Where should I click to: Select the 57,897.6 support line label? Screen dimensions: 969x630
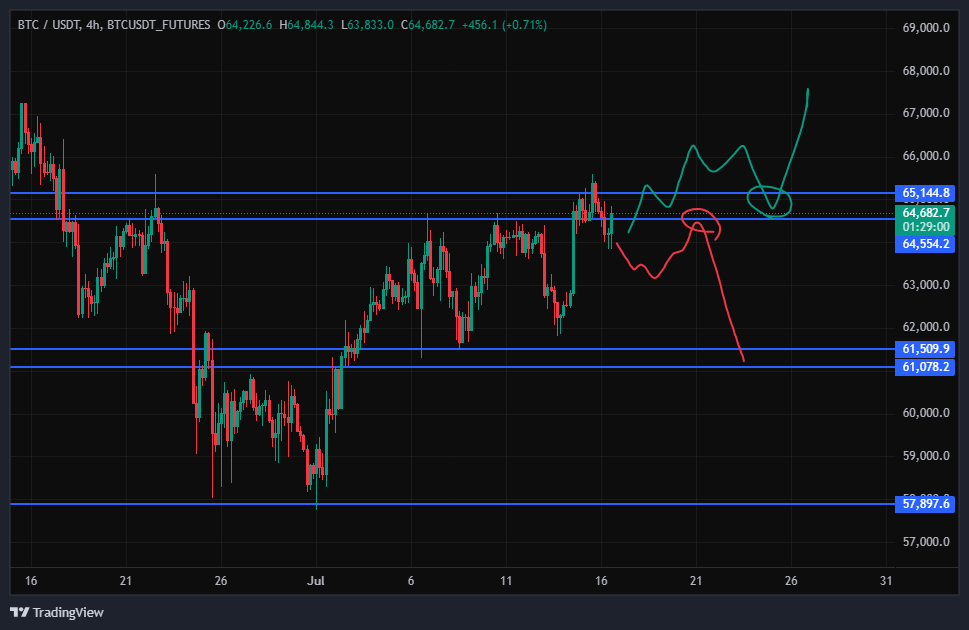pos(925,504)
